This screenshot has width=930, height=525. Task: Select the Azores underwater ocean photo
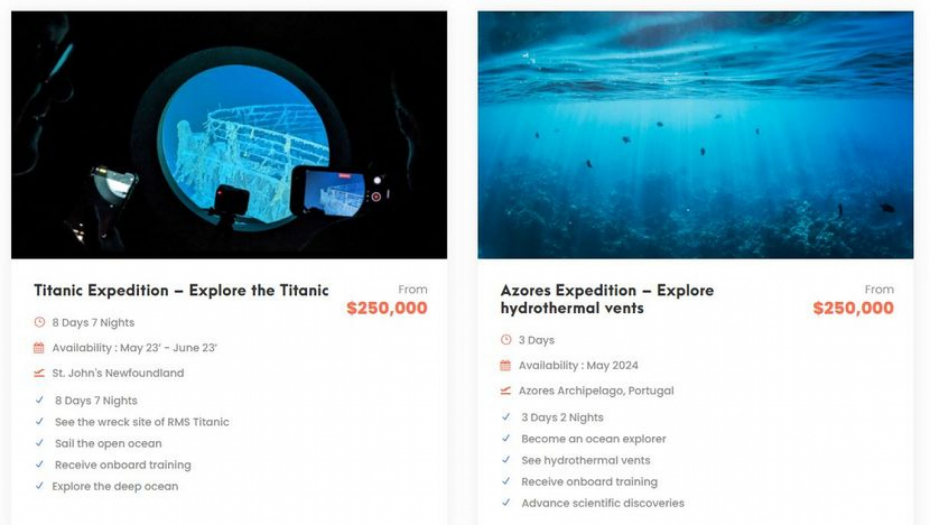[695, 135]
